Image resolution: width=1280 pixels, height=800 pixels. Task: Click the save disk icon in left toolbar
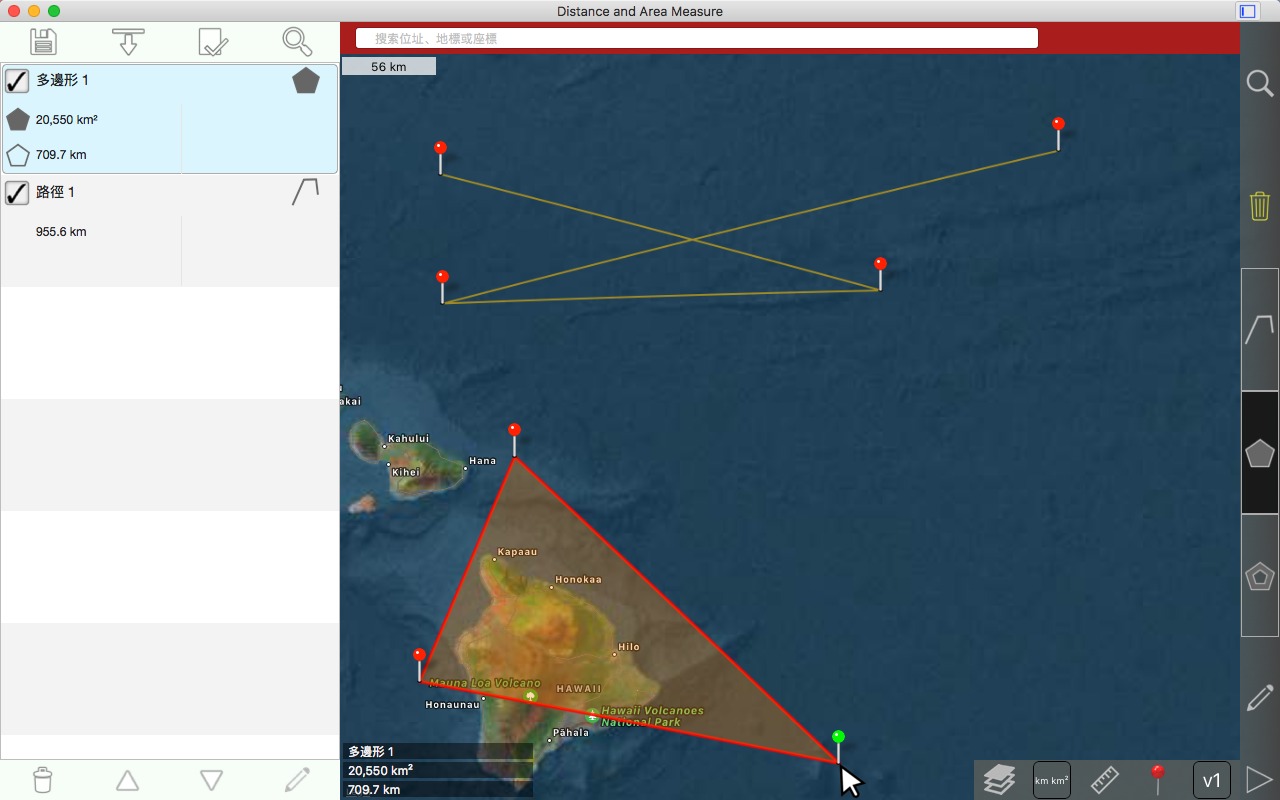pyautogui.click(x=43, y=41)
